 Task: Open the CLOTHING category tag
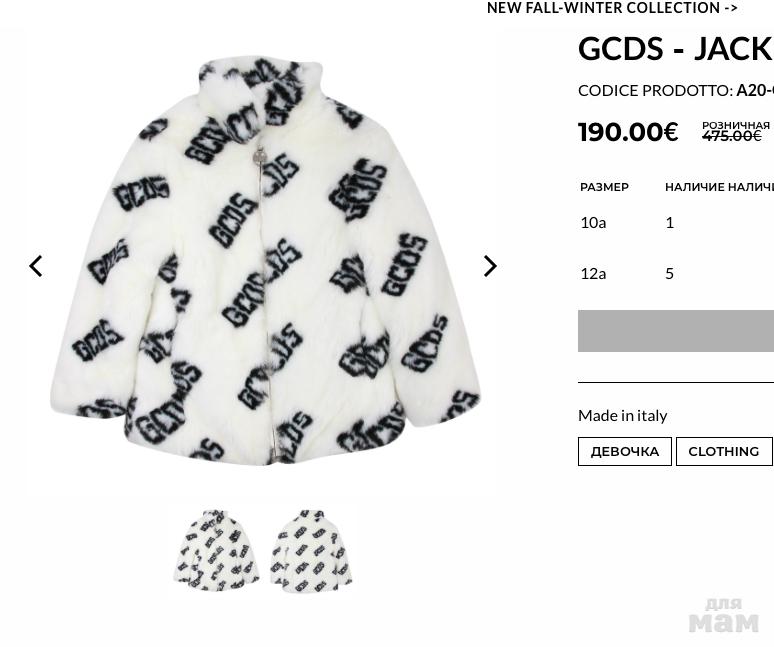click(x=724, y=452)
